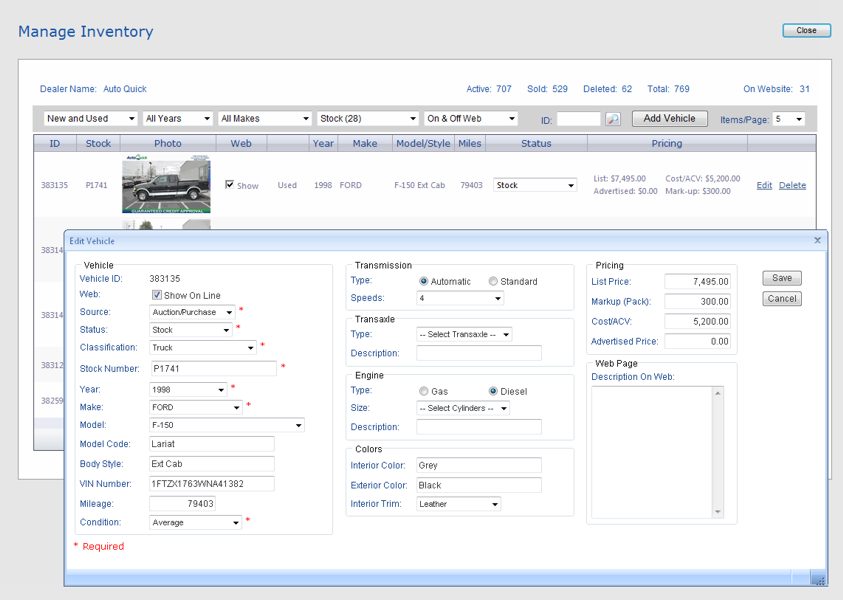This screenshot has height=600, width=843.
Task: Open the All Years filter dropdown
Action: click(x=177, y=118)
